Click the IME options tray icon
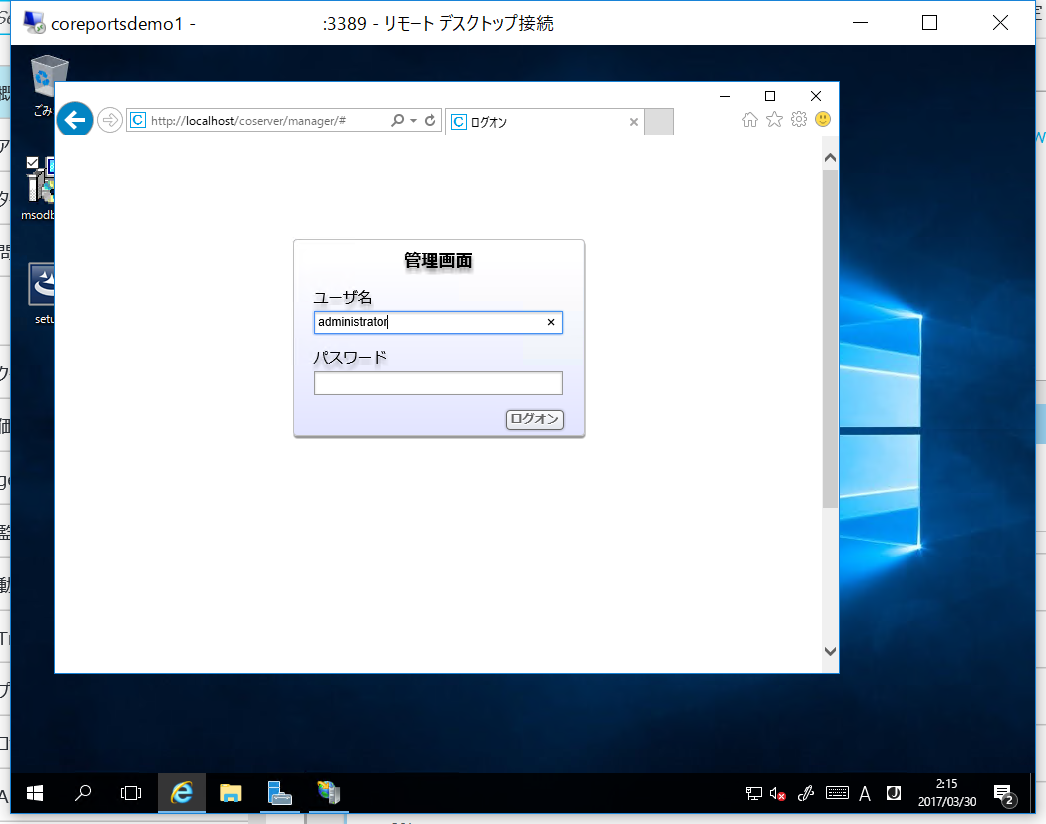Screen dimensions: 1046x824 point(893,793)
